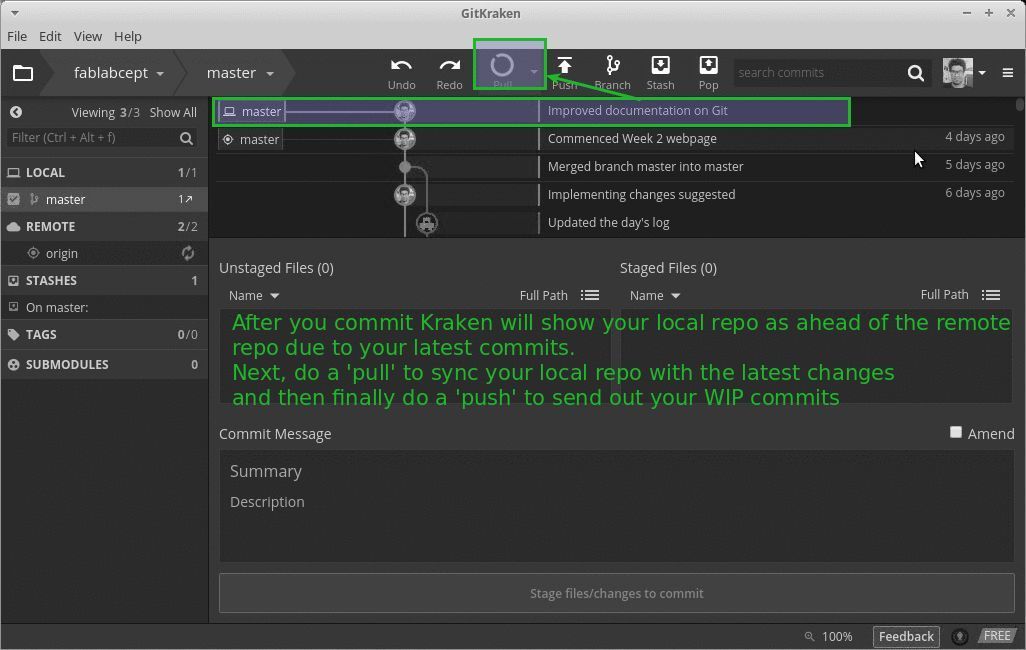
Task: Click the Redo toolbar icon
Action: 450,65
